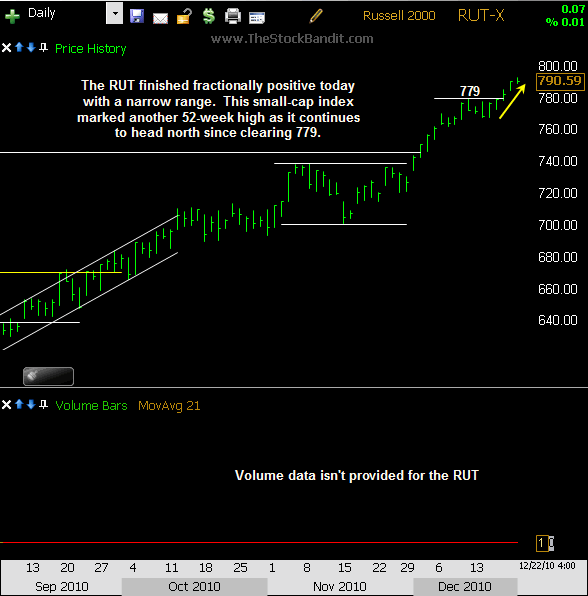Click the % 0.01 percent change value

click(565, 22)
